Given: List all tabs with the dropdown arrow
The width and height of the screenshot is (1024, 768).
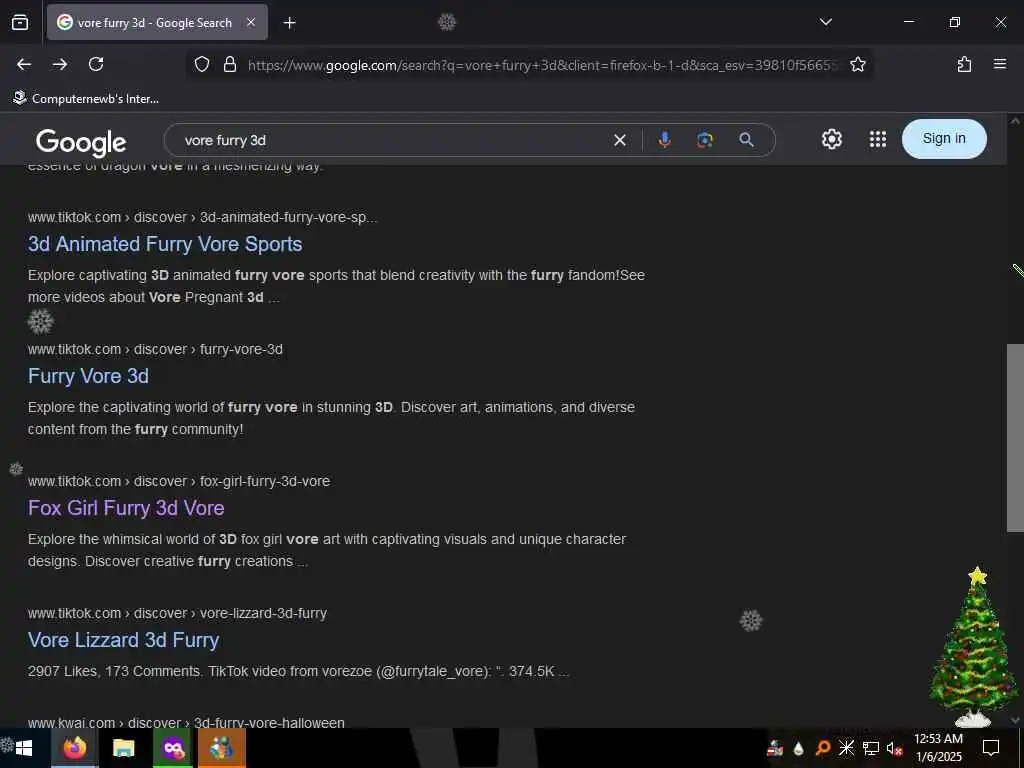Looking at the screenshot, I should click(825, 22).
